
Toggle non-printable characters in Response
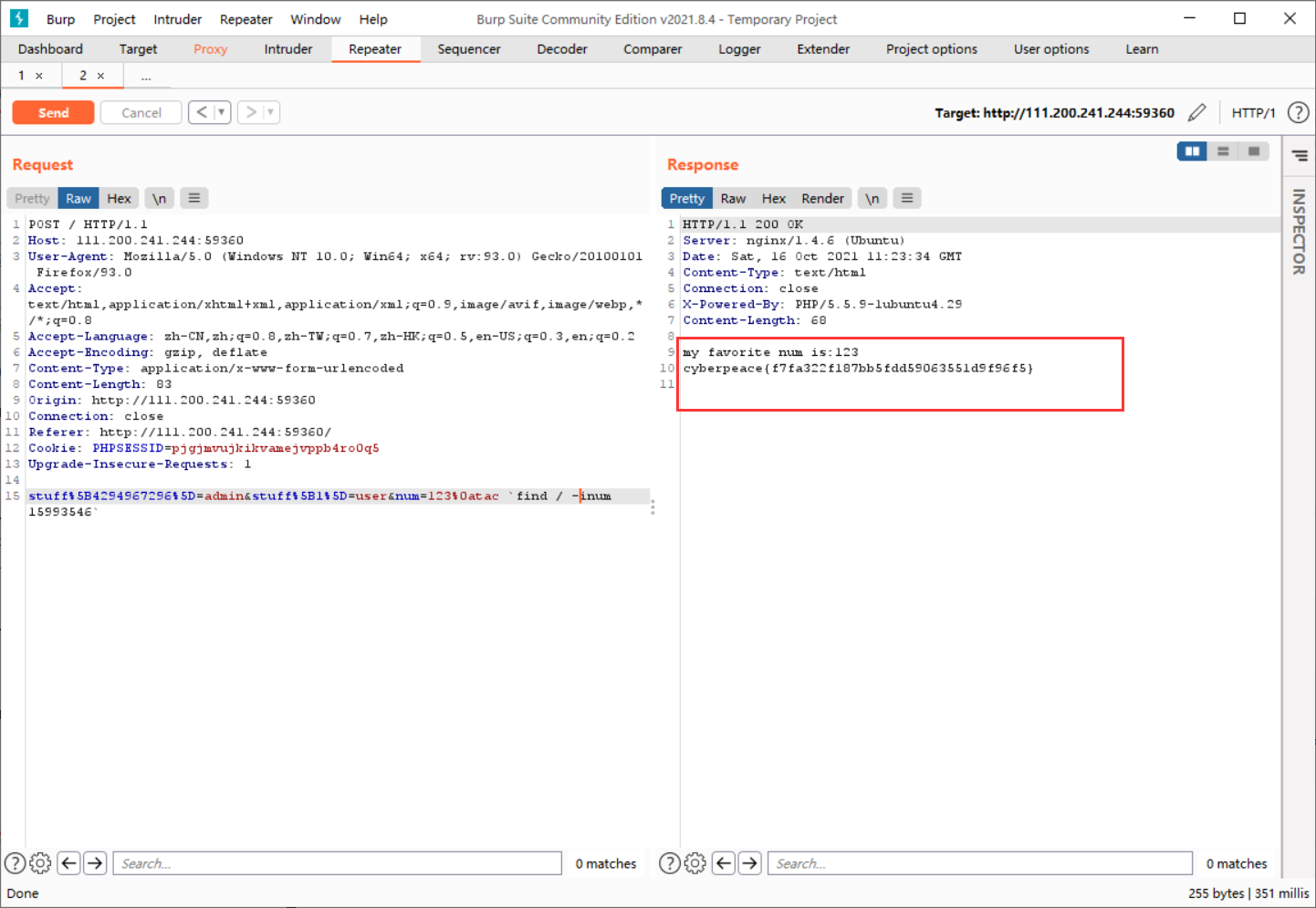pos(872,198)
